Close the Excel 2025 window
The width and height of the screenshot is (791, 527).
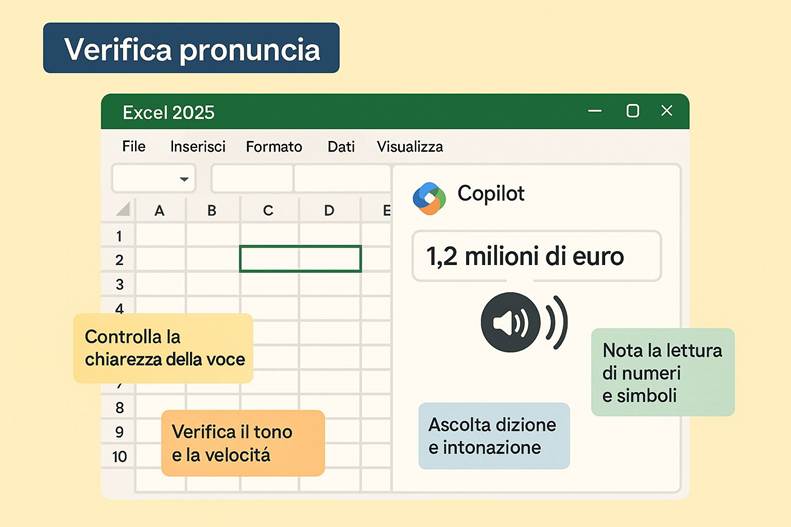(667, 111)
